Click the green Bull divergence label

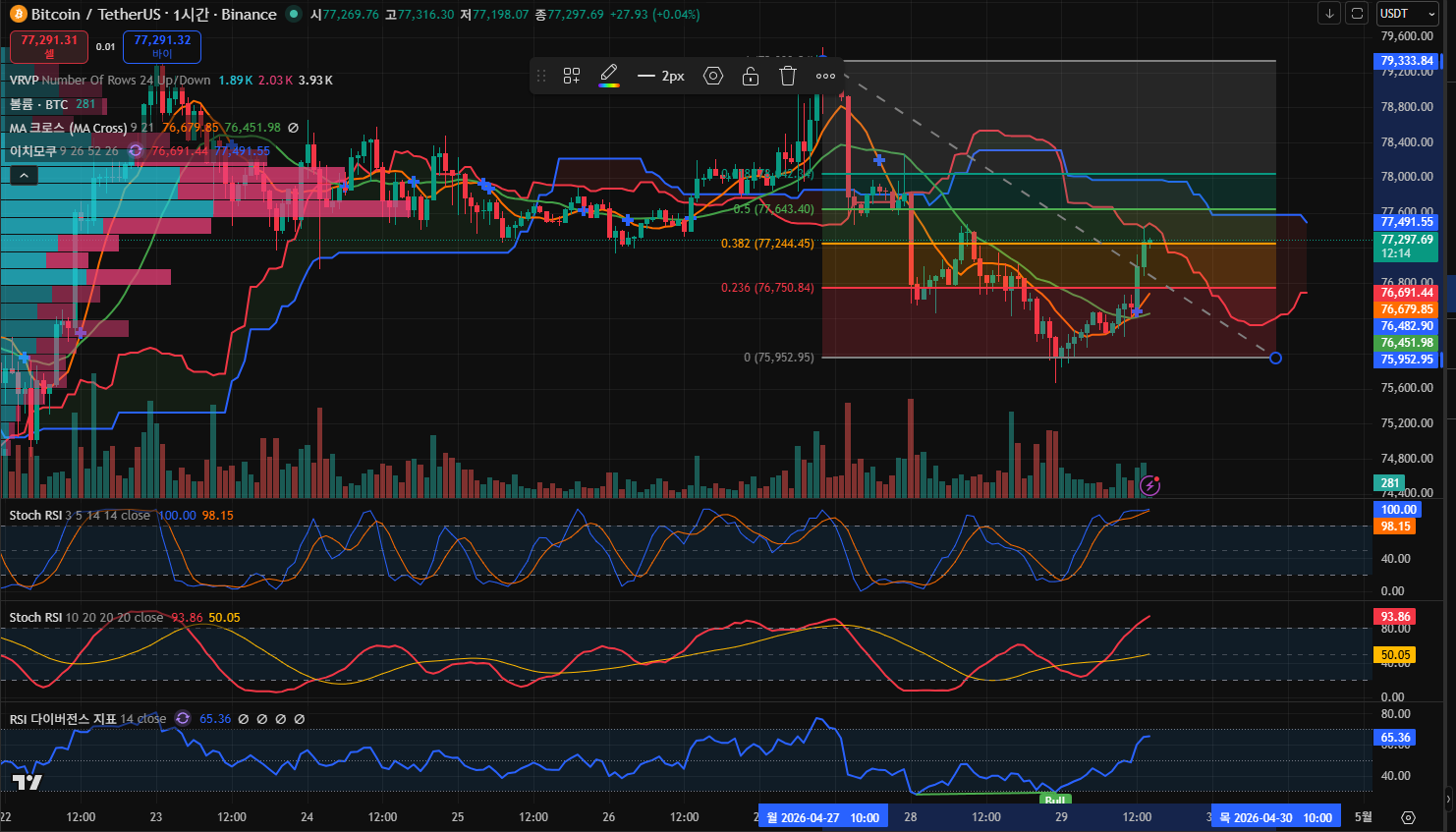click(1055, 801)
